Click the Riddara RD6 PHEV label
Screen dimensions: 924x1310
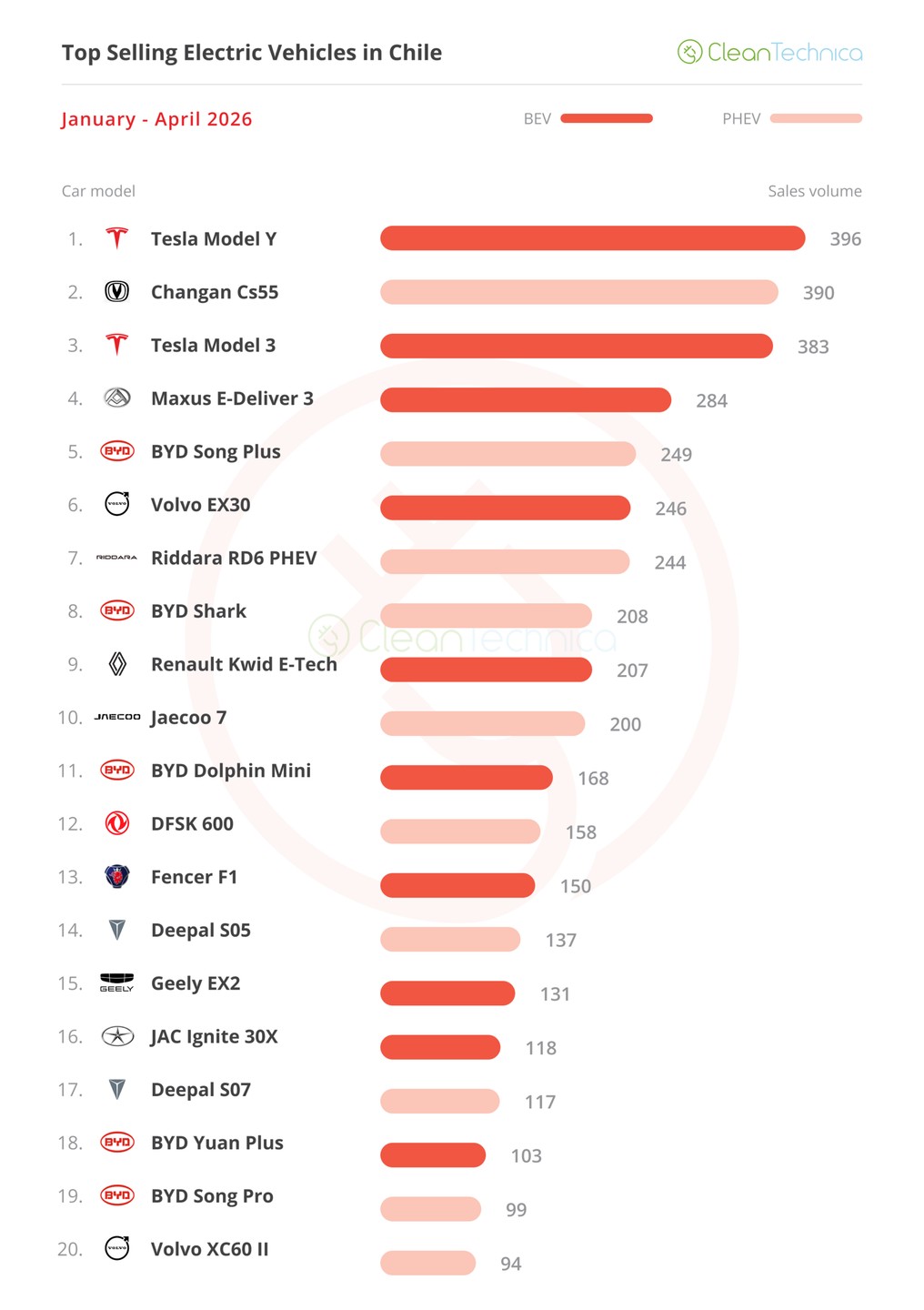(234, 558)
